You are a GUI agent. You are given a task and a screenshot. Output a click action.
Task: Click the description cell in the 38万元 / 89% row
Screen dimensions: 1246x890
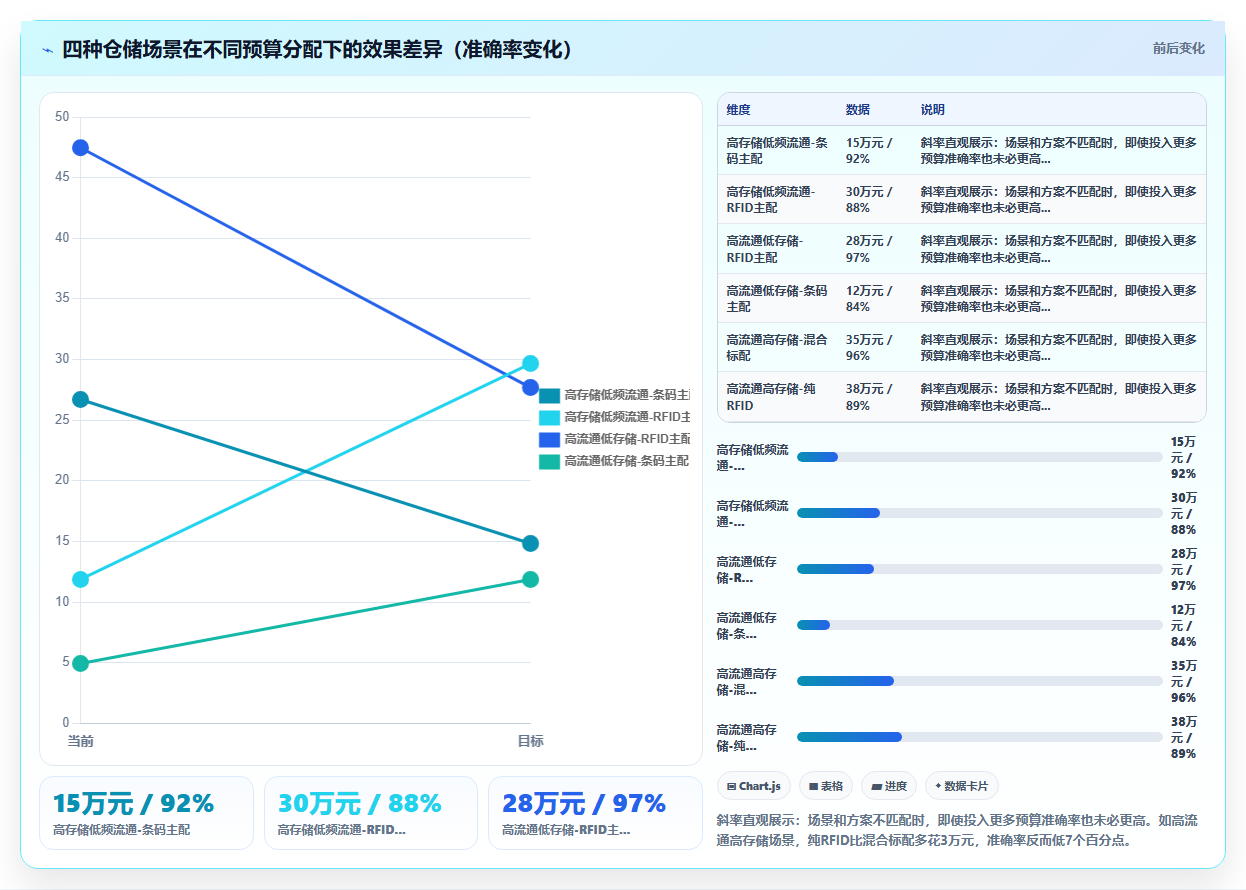pos(1059,397)
